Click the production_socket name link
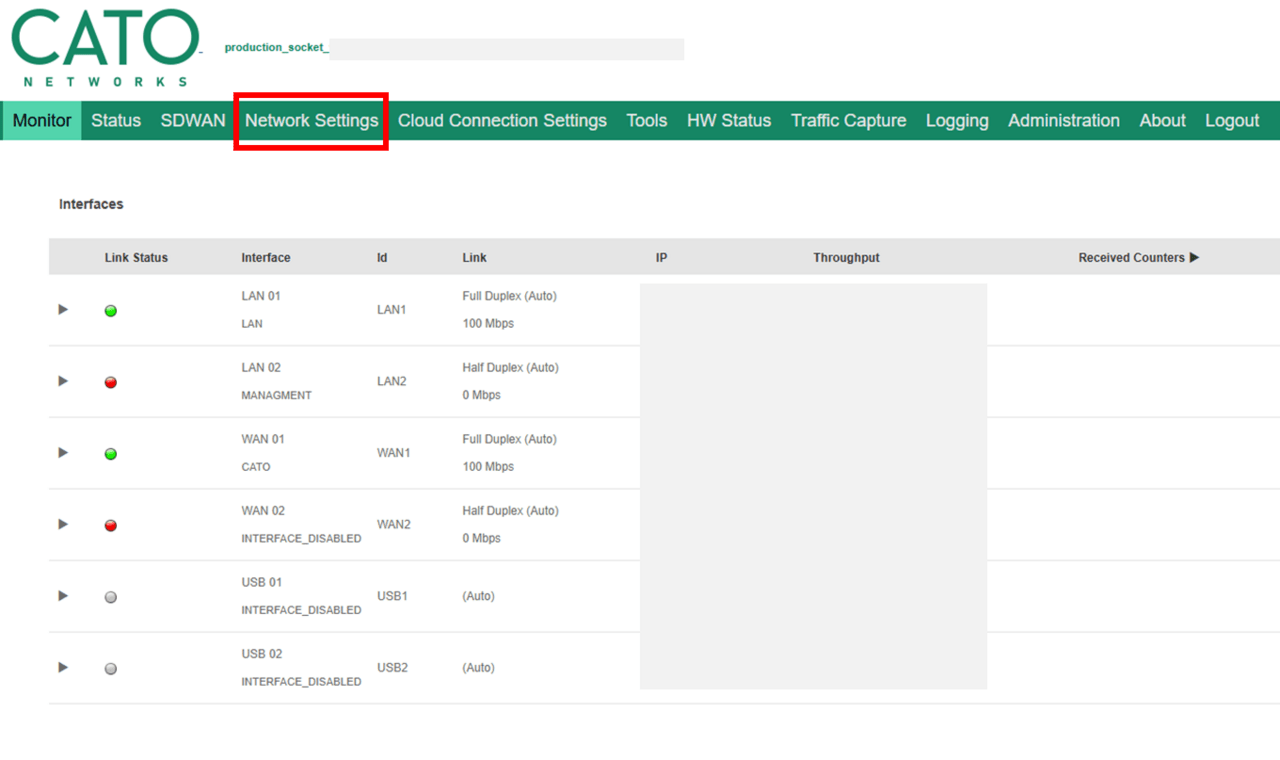1280x760 pixels. (275, 48)
